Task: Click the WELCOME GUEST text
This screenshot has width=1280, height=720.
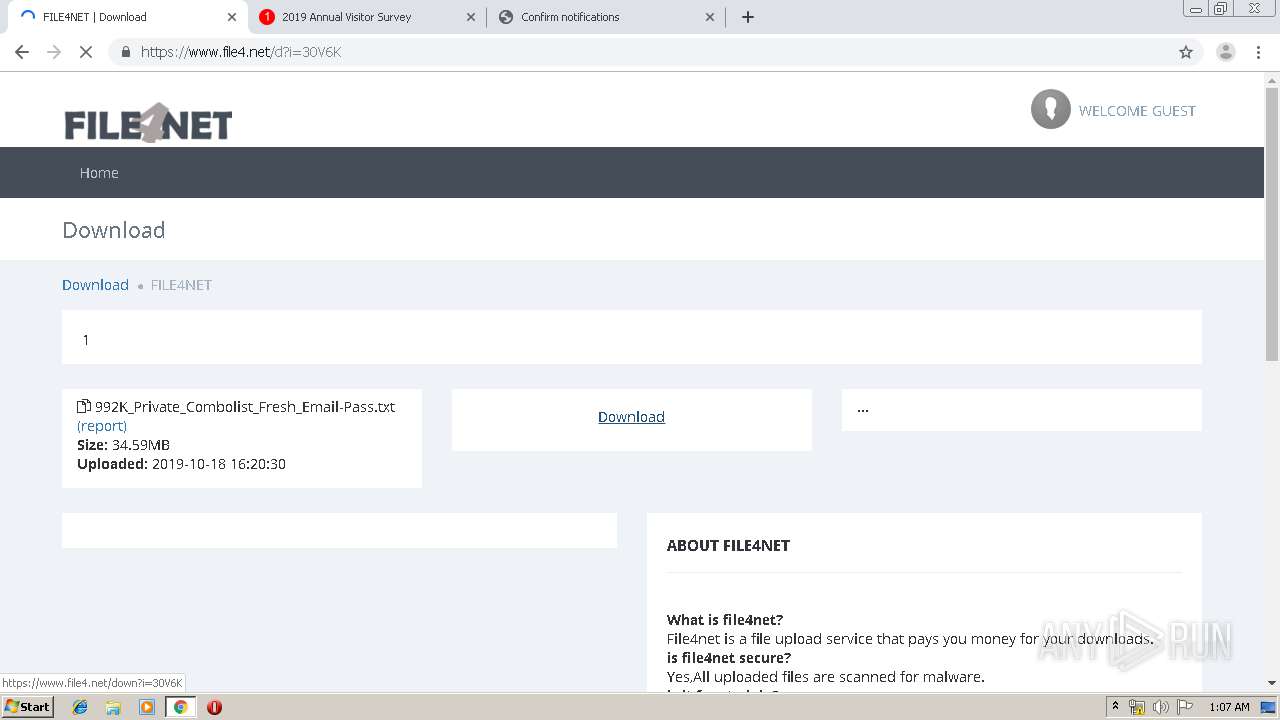Action: pos(1137,111)
